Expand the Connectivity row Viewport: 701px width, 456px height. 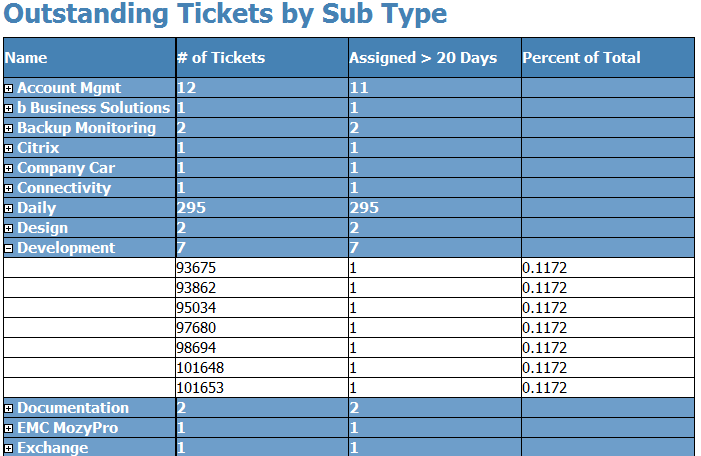pyautogui.click(x=8, y=189)
